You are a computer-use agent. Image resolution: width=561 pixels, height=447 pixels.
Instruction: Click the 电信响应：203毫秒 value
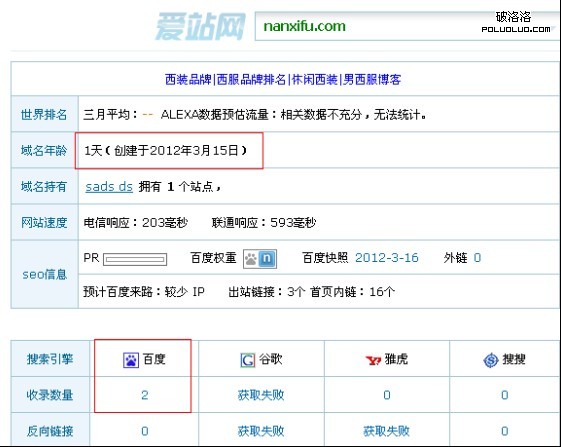136,223
